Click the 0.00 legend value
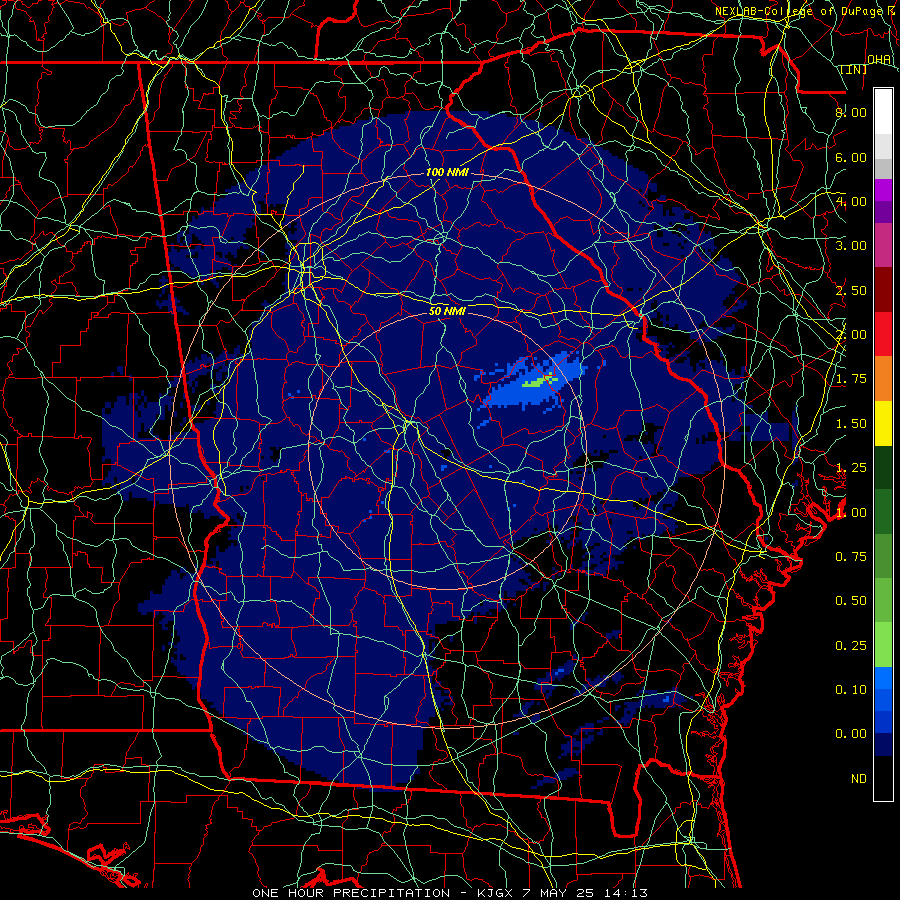900x900 pixels. (851, 734)
